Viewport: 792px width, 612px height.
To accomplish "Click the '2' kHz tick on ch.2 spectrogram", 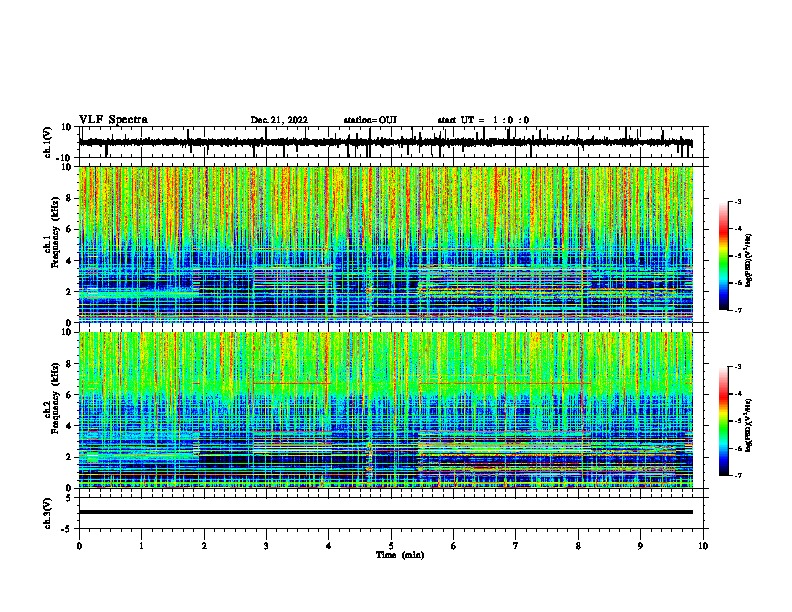I will click(69, 457).
